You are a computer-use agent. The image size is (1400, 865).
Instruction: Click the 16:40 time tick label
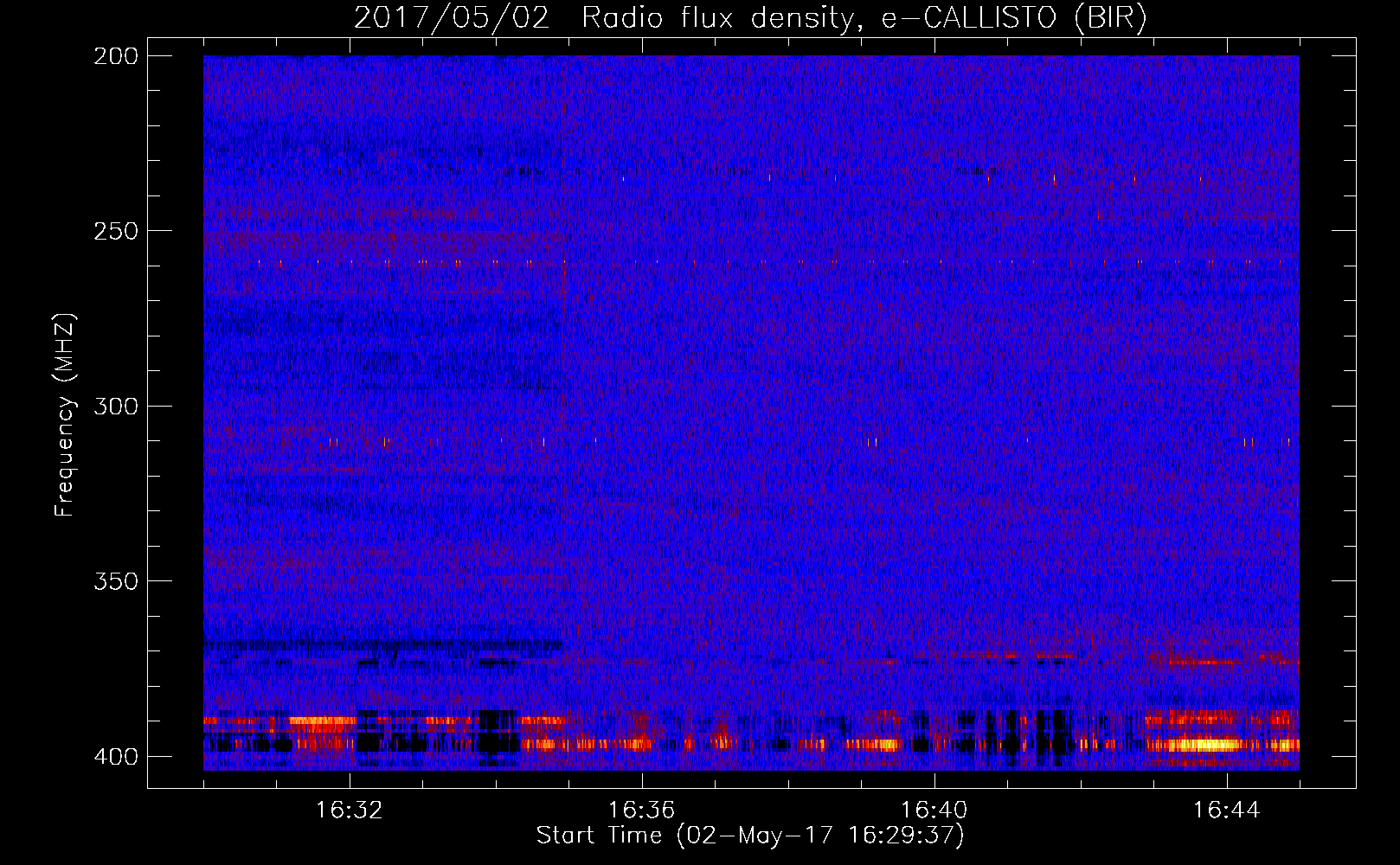click(x=934, y=811)
